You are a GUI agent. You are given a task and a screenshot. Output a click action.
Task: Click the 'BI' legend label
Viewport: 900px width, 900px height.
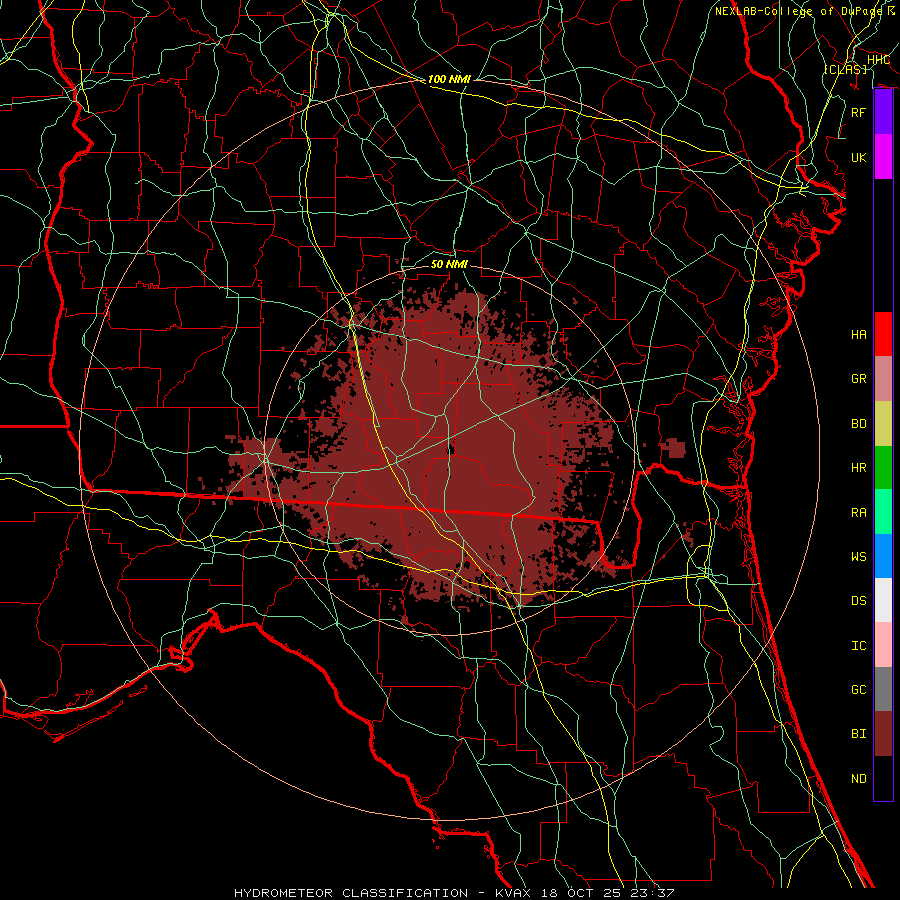coord(858,734)
